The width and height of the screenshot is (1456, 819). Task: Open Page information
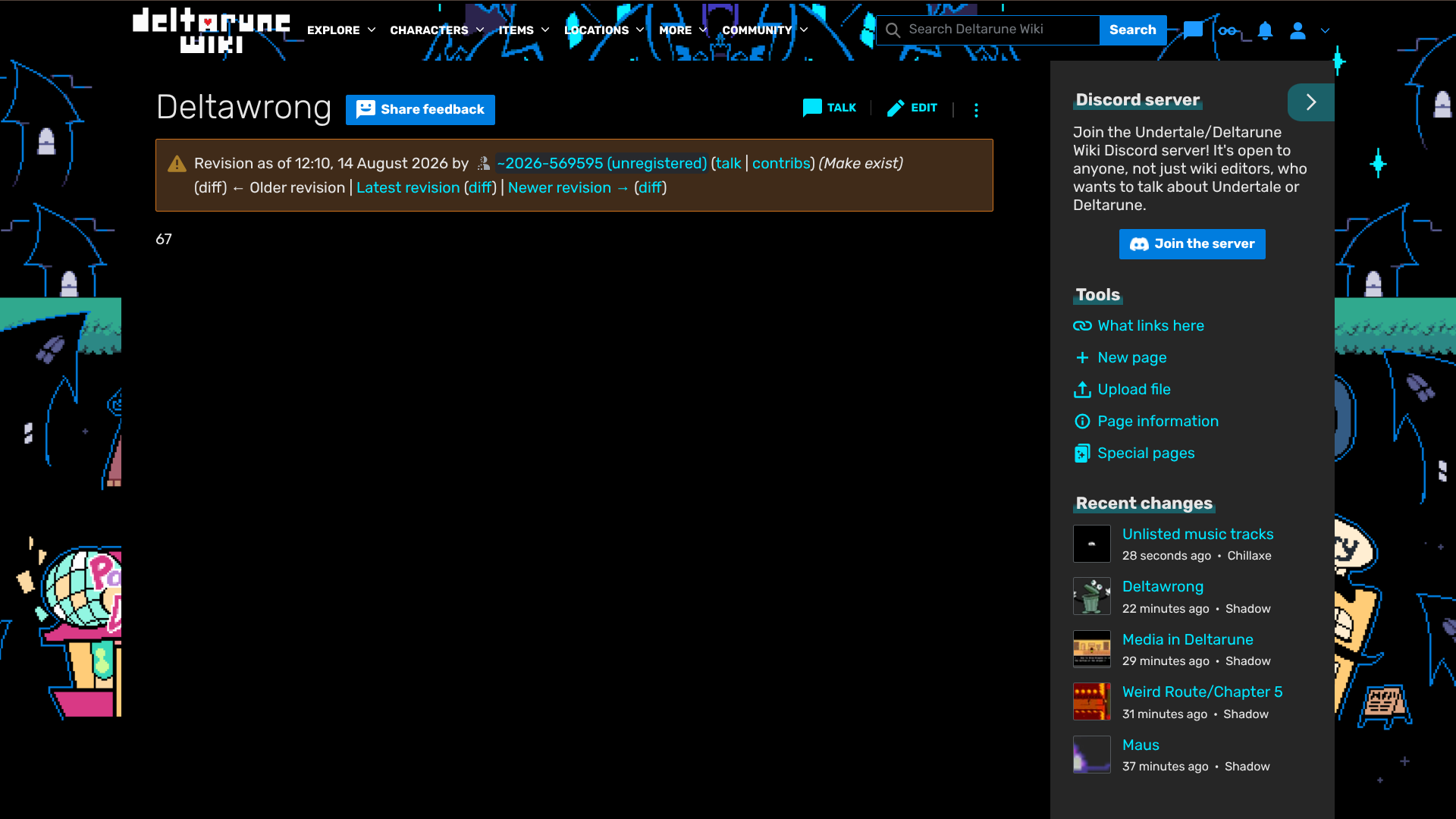tap(1158, 421)
